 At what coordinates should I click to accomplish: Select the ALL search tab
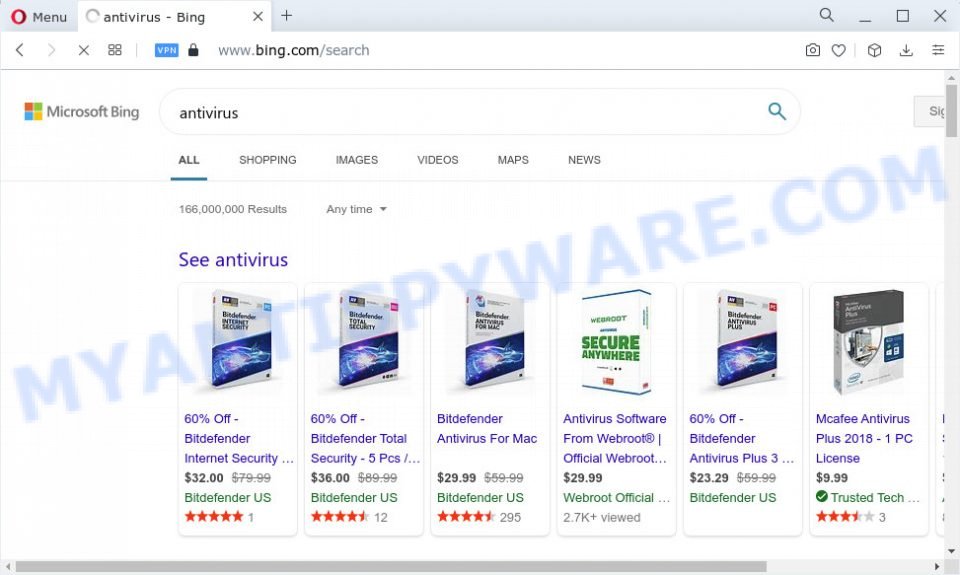pyautogui.click(x=189, y=160)
